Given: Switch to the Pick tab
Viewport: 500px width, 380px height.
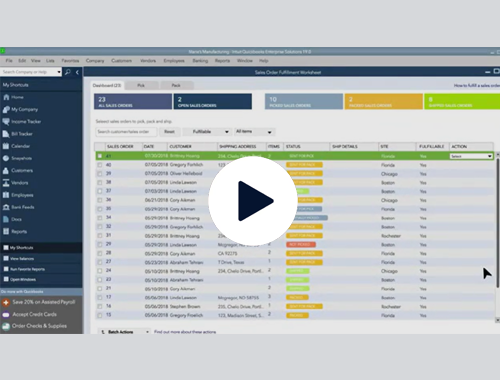Looking at the screenshot, I should click(x=141, y=85).
